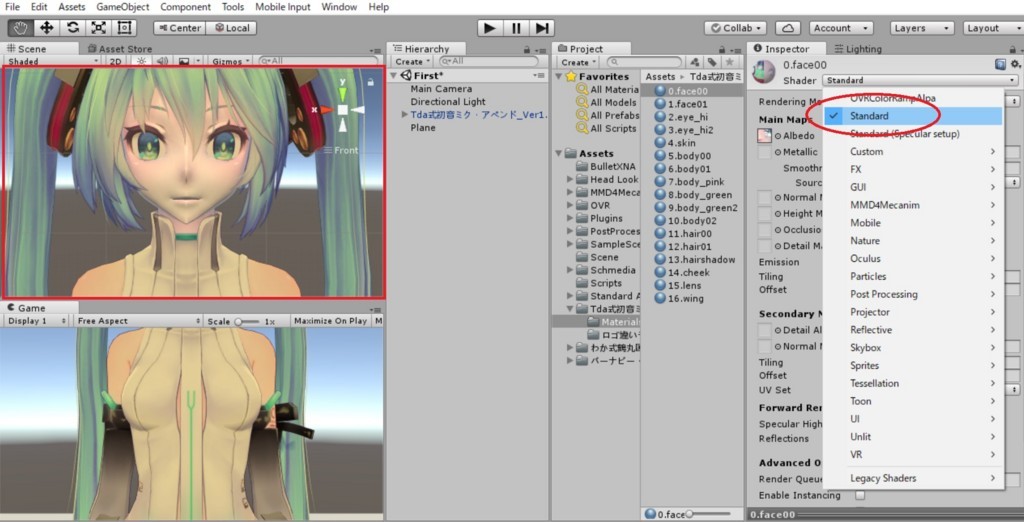Open the Legacy Shaders submenu
Viewport: 1024px width, 522px height.
click(x=912, y=478)
